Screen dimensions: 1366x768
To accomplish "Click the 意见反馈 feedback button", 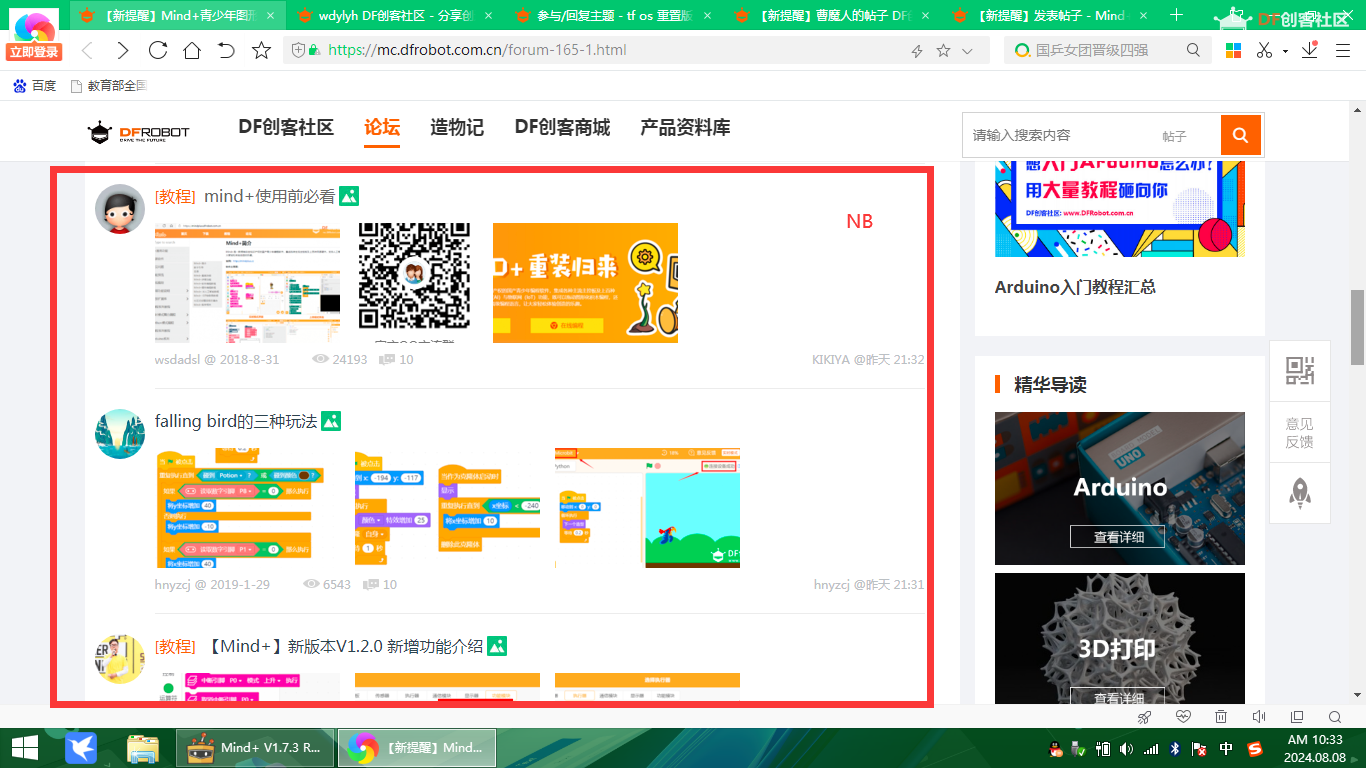I will point(1299,433).
